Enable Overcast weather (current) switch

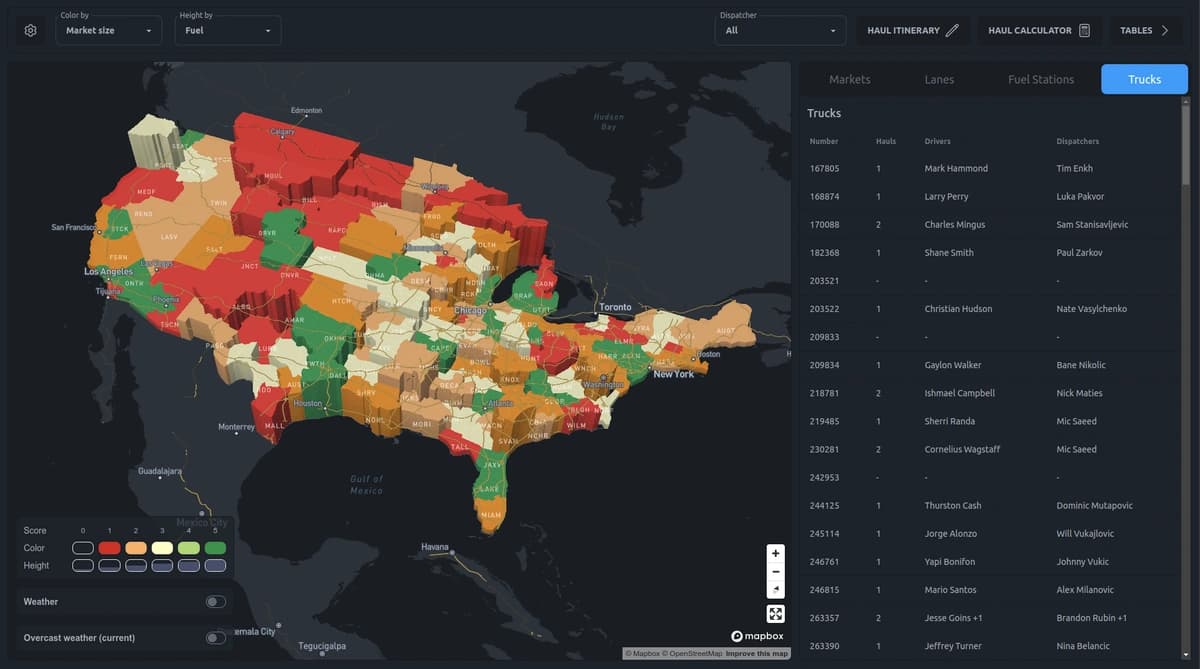[x=215, y=638]
